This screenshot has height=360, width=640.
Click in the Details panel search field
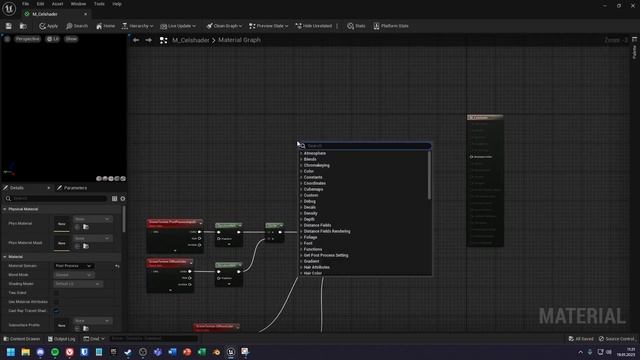click(x=56, y=198)
